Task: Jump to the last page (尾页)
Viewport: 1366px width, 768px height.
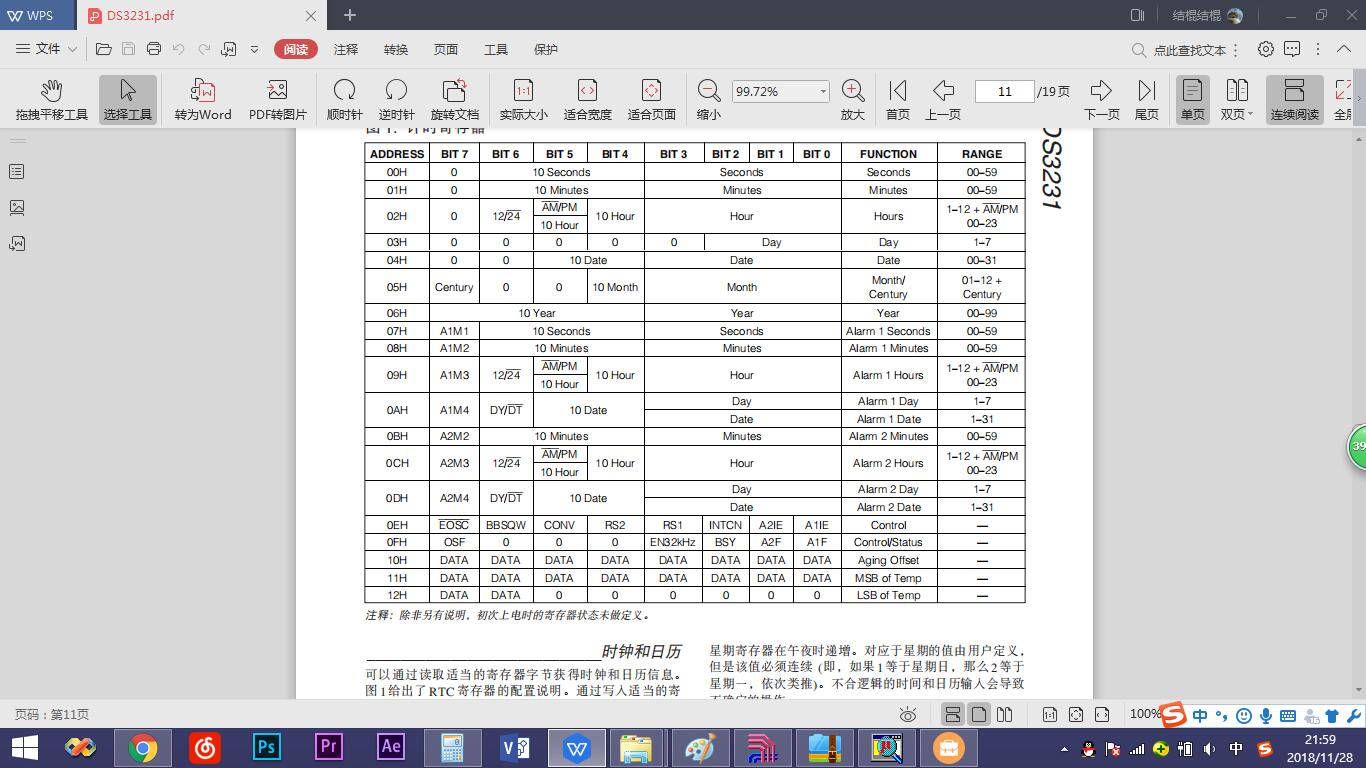Action: (x=1147, y=100)
